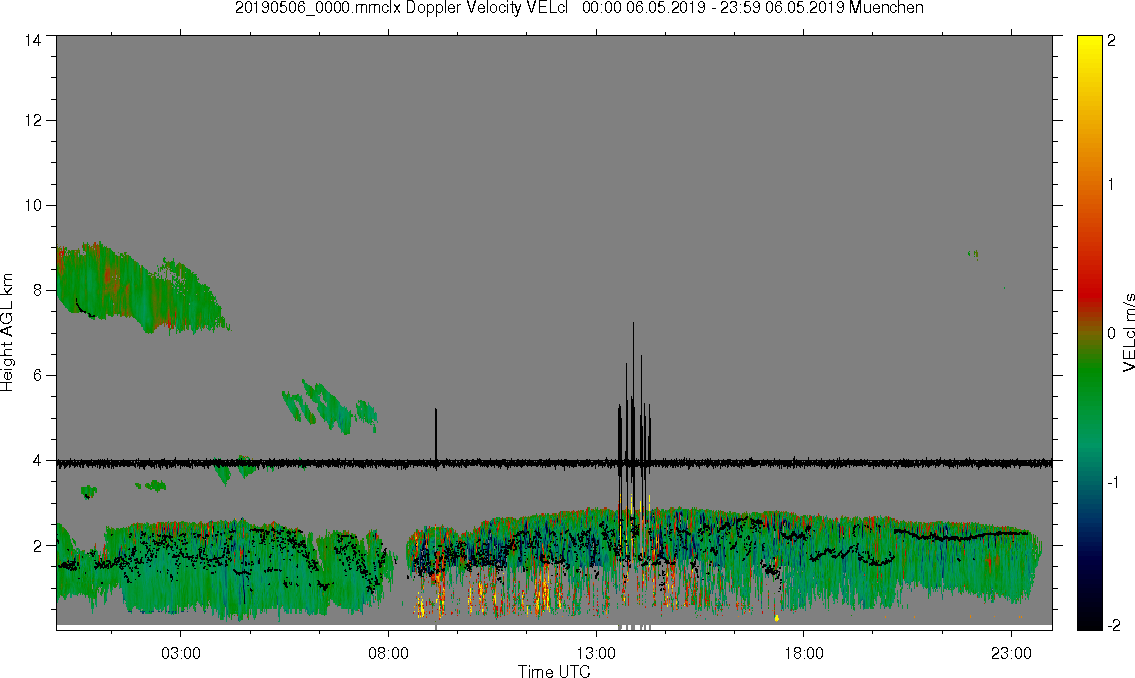The width and height of the screenshot is (1135, 678).
Task: Click the 12 km height axis label
Action: pyautogui.click(x=33, y=120)
